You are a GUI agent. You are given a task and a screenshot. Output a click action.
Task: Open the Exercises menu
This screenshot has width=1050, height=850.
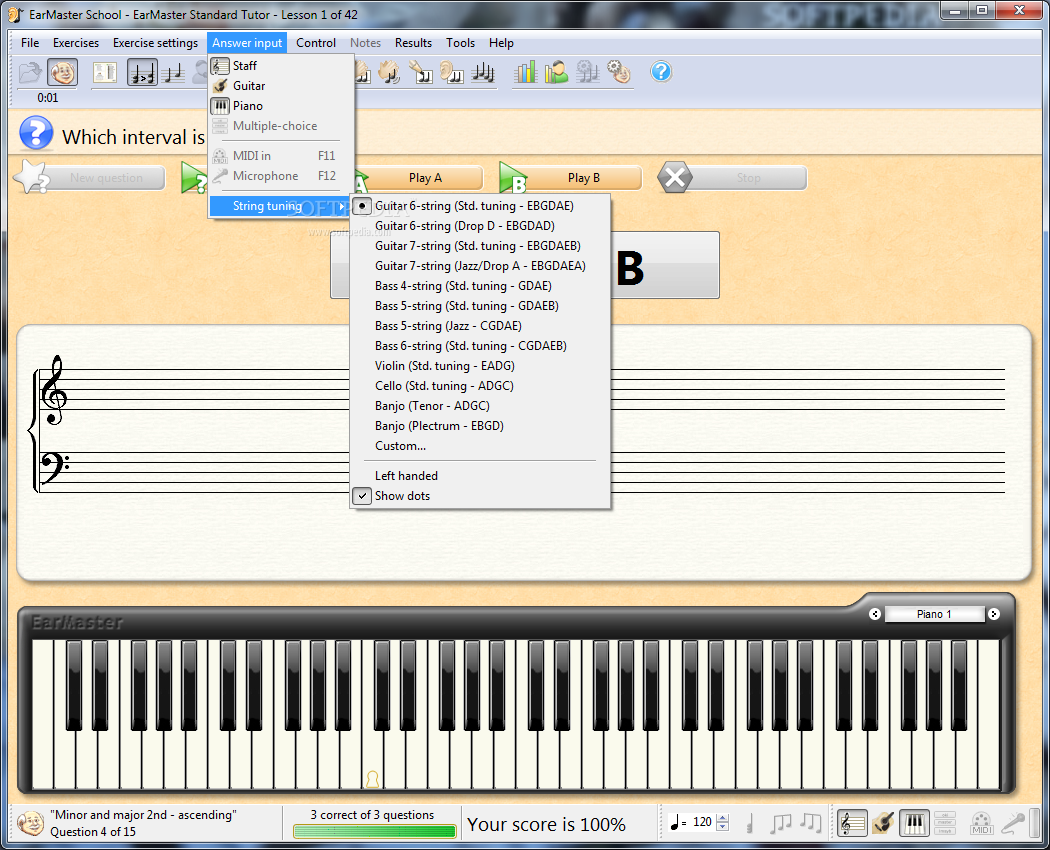(76, 43)
